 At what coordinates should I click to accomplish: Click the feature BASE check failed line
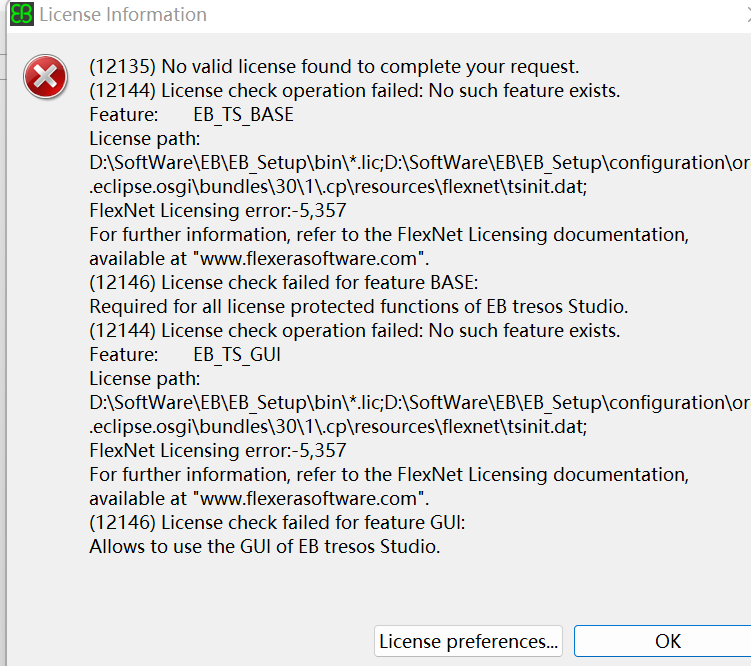pos(284,282)
